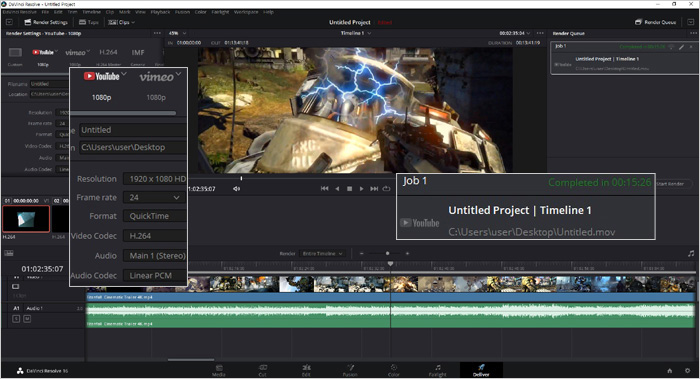Open the Playback menu
700x379 pixels.
click(160, 12)
